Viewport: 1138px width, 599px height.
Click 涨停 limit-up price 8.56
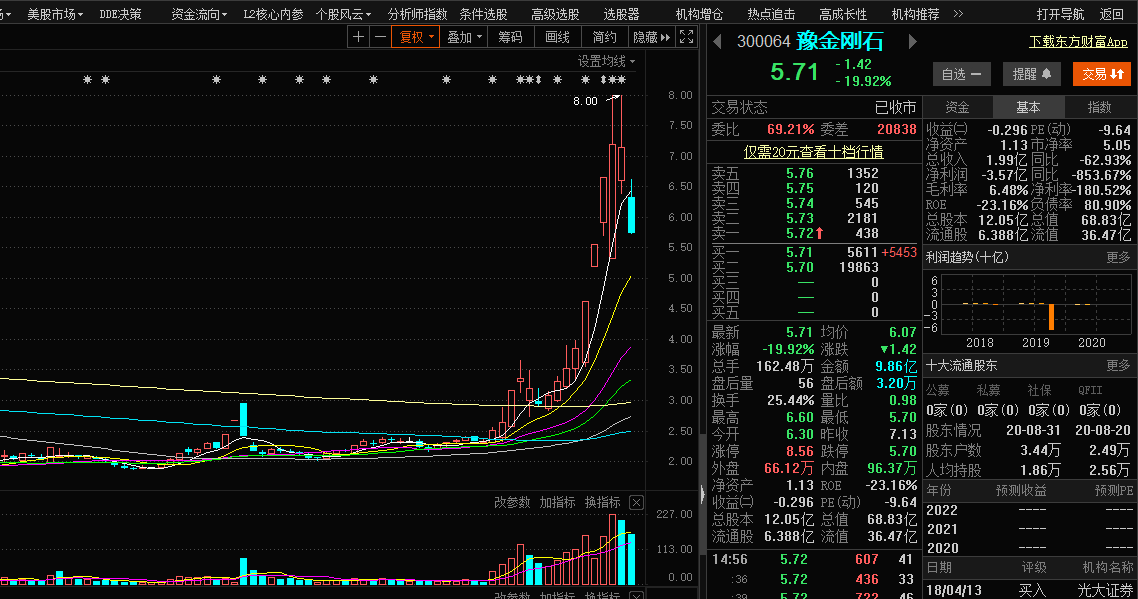(x=800, y=451)
